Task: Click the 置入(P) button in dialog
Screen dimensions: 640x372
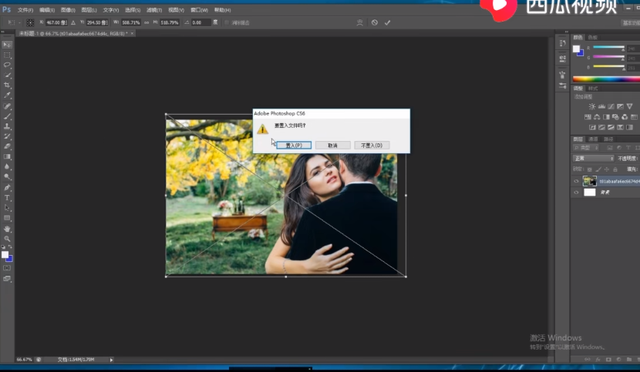Action: pyautogui.click(x=293, y=145)
